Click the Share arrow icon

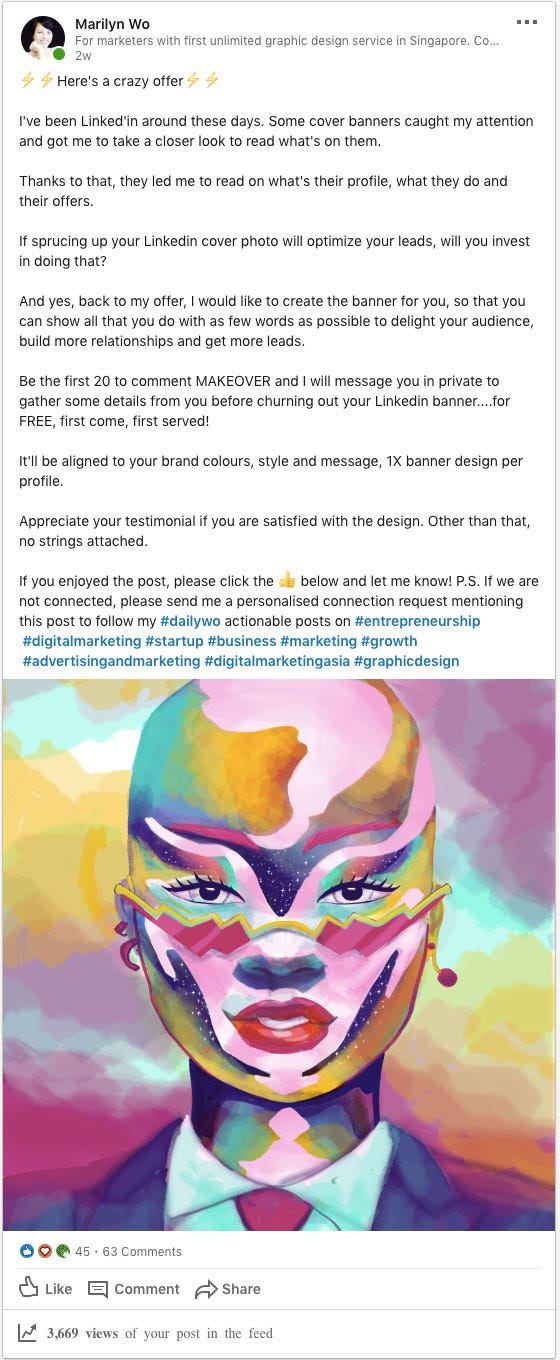206,1289
